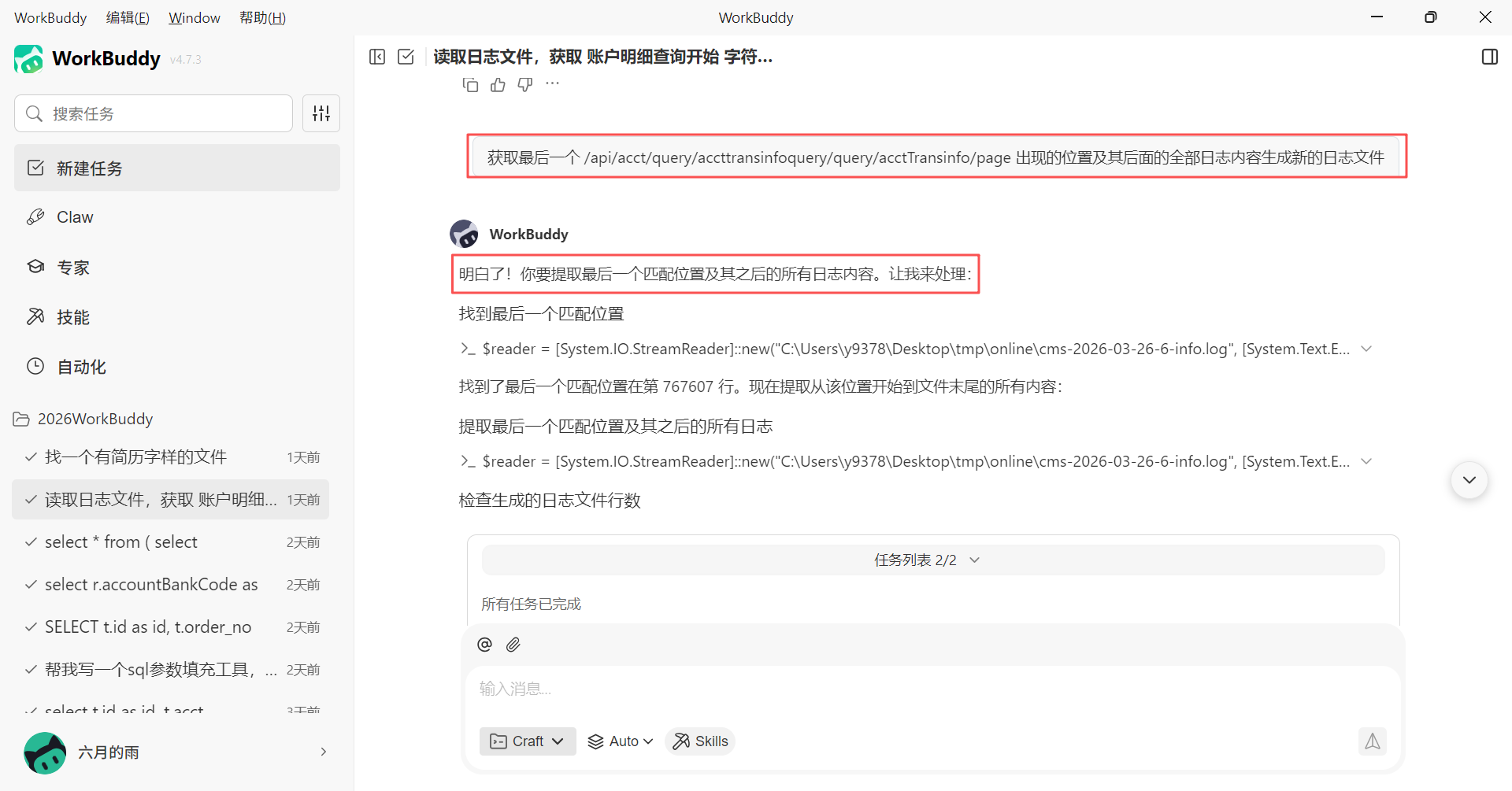The height and width of the screenshot is (791, 1512).
Task: Copy the response with the copy icon
Action: click(x=470, y=84)
